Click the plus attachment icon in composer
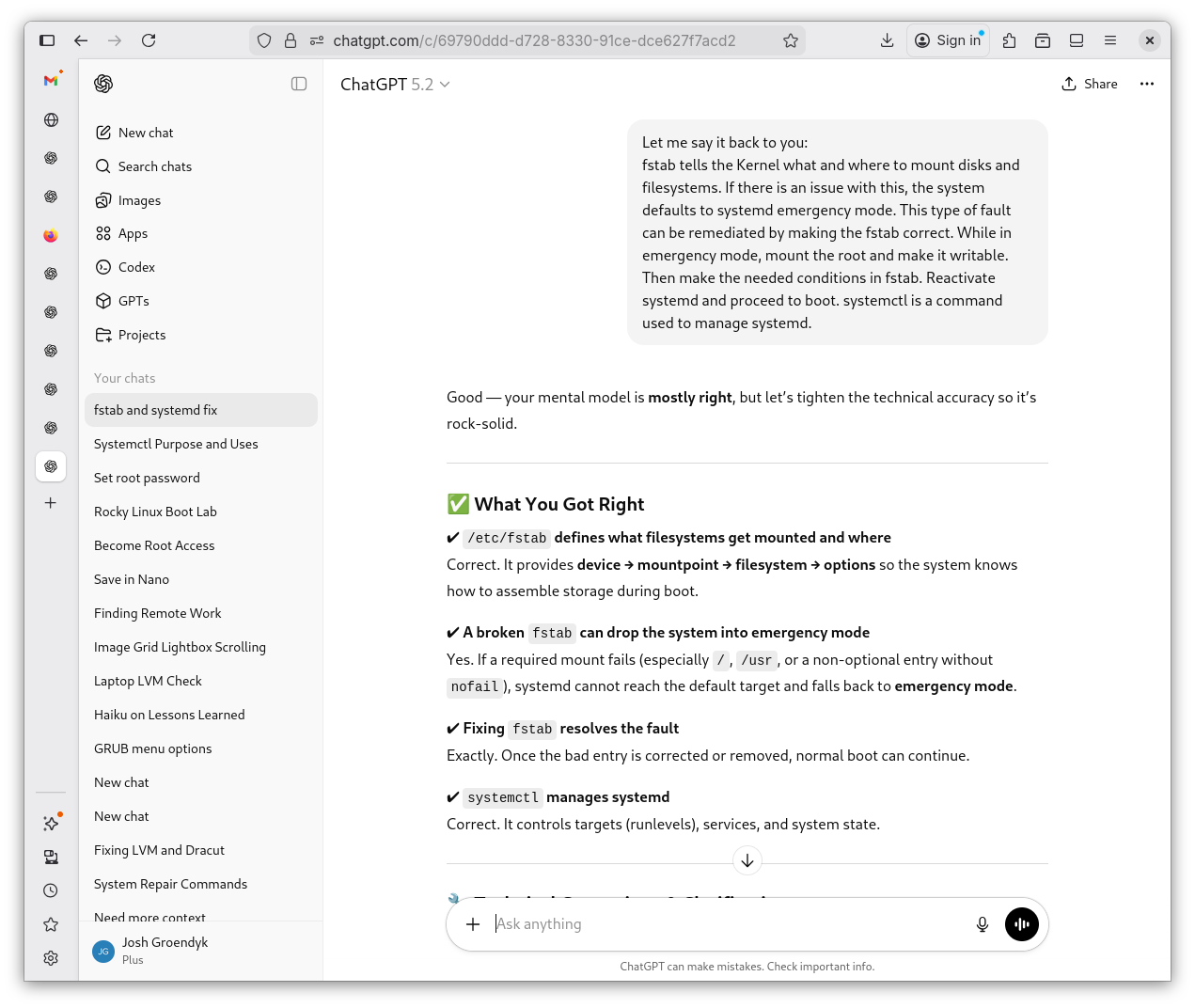This screenshot has height=1008, width=1195. coord(473,924)
